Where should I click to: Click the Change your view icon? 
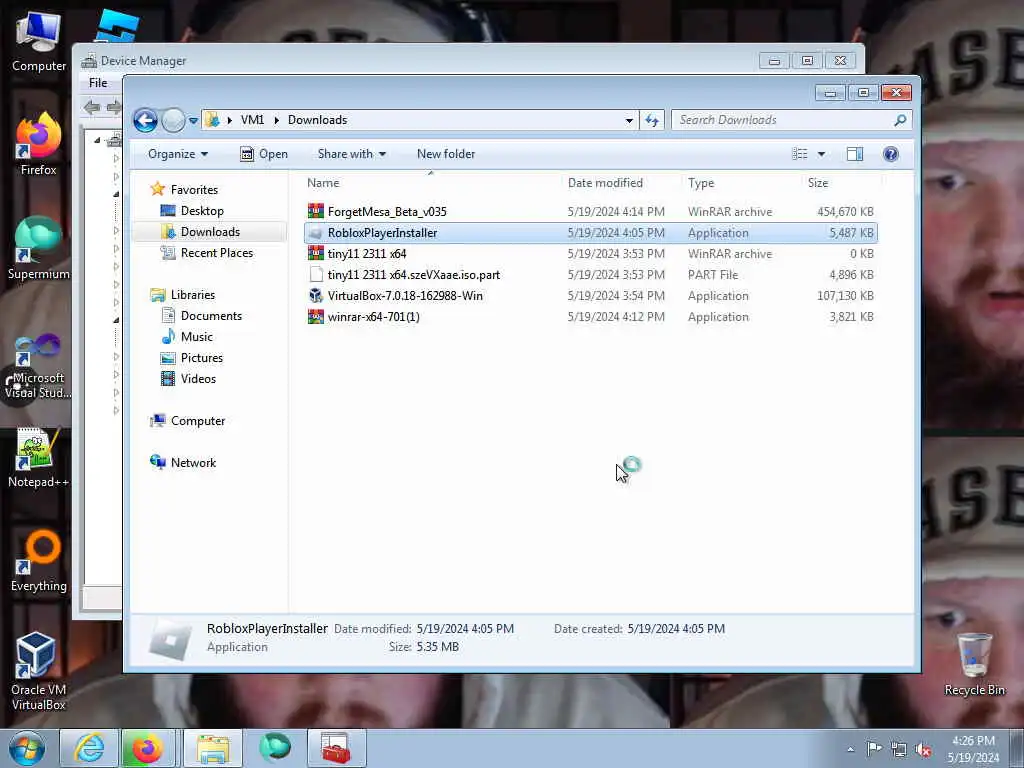800,154
